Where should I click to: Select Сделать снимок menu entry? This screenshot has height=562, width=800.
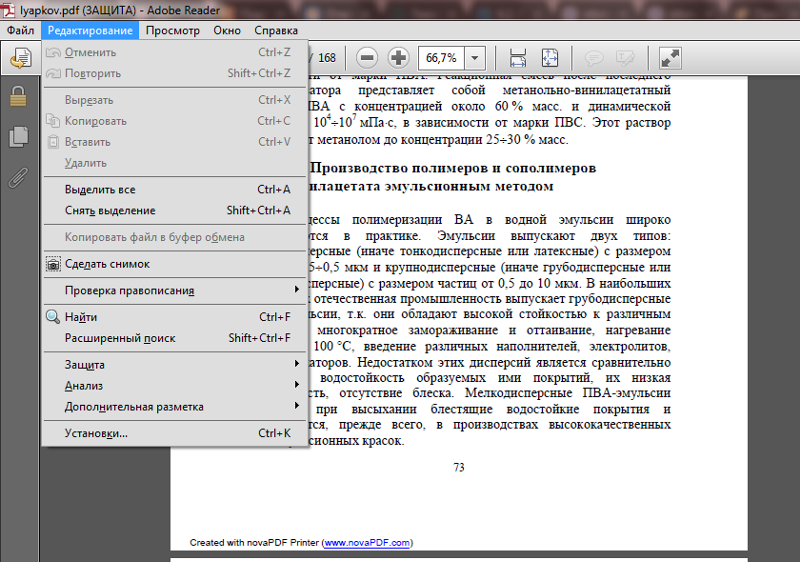[x=107, y=265]
